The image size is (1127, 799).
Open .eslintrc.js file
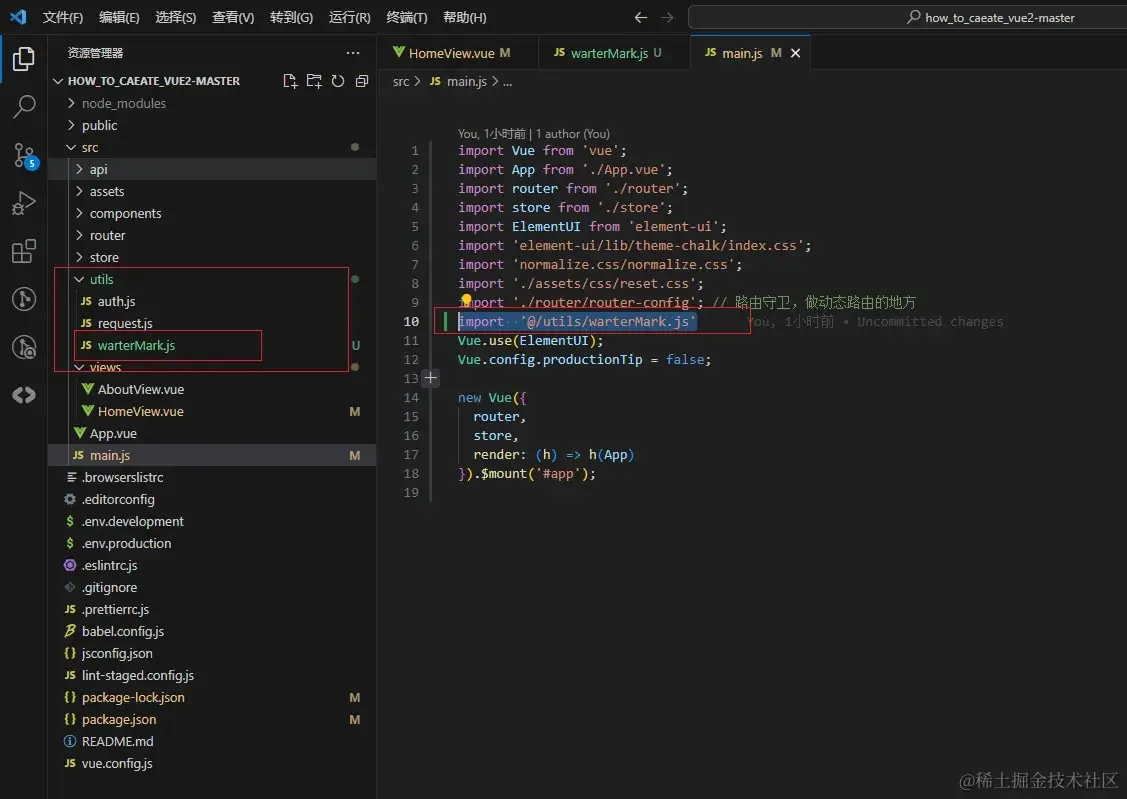point(212,565)
